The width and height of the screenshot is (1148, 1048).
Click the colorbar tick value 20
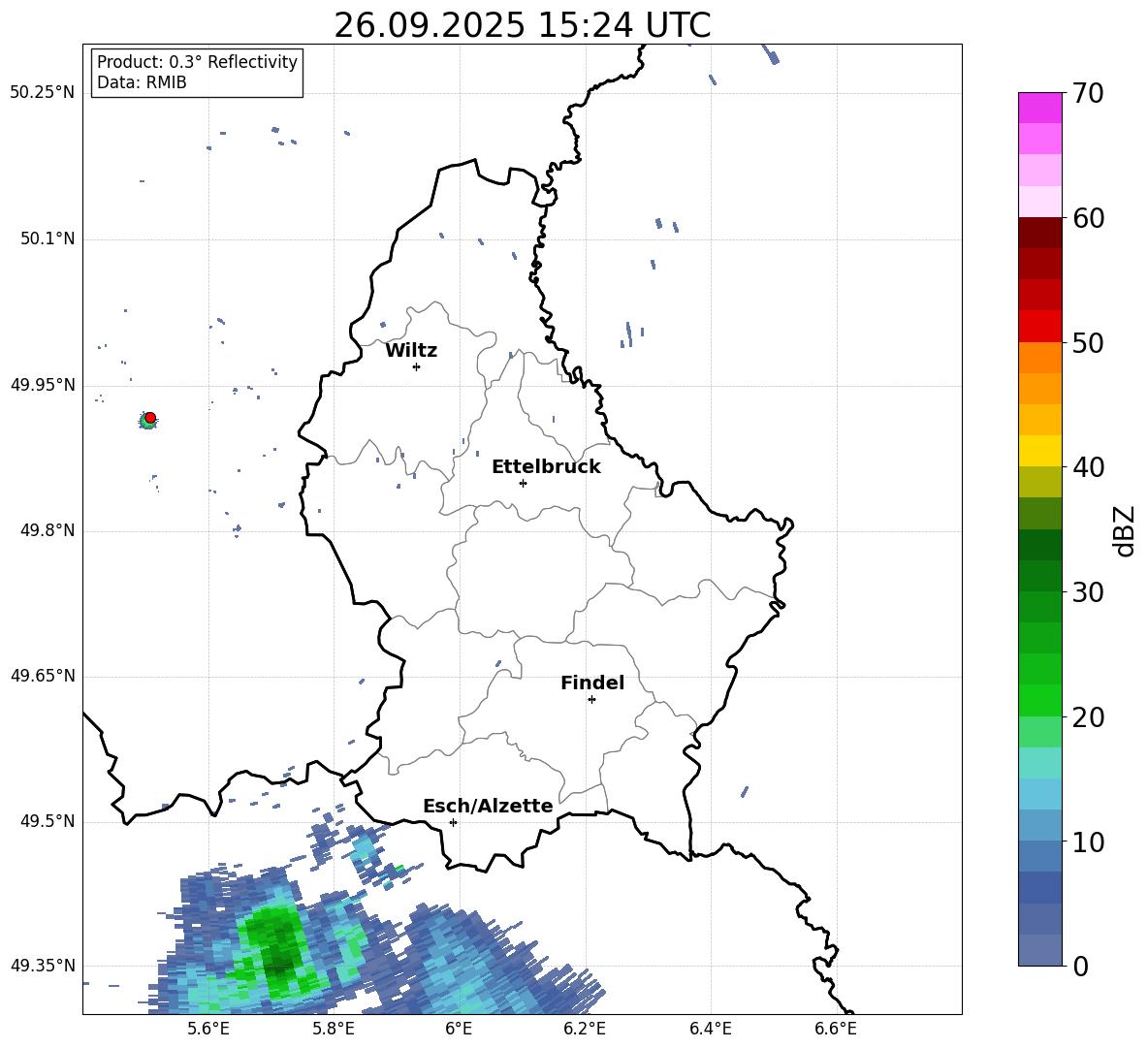pyautogui.click(x=1088, y=717)
